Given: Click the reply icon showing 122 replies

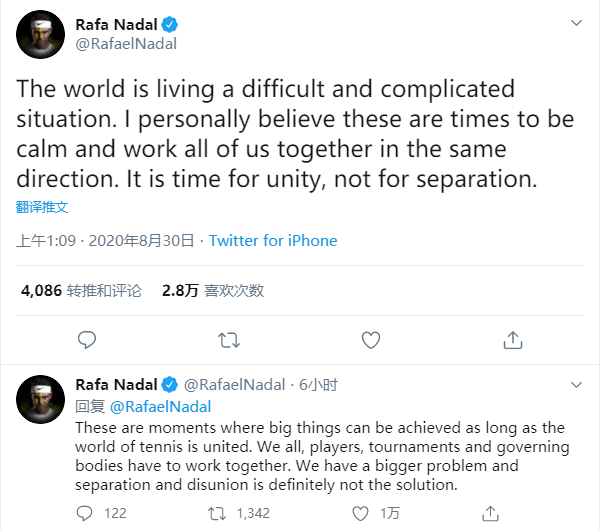Looking at the screenshot, I should tap(87, 513).
